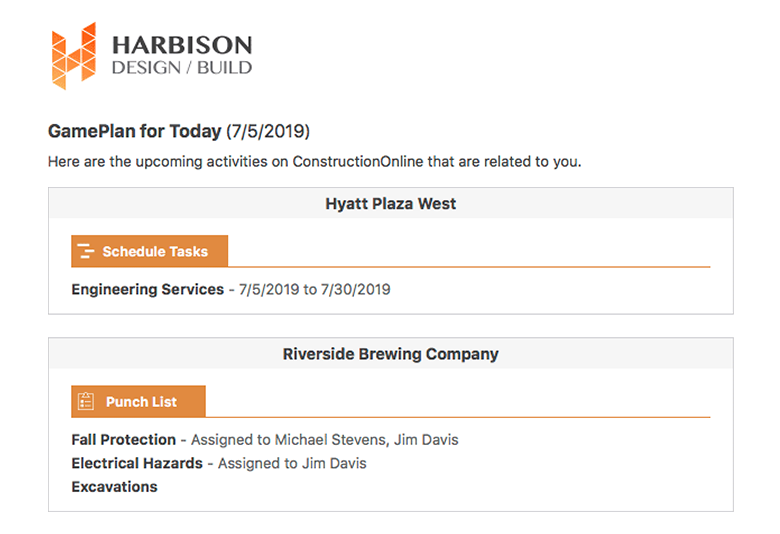Click the GamePlan for Today heading
The height and width of the screenshot is (534, 780).
(x=135, y=131)
